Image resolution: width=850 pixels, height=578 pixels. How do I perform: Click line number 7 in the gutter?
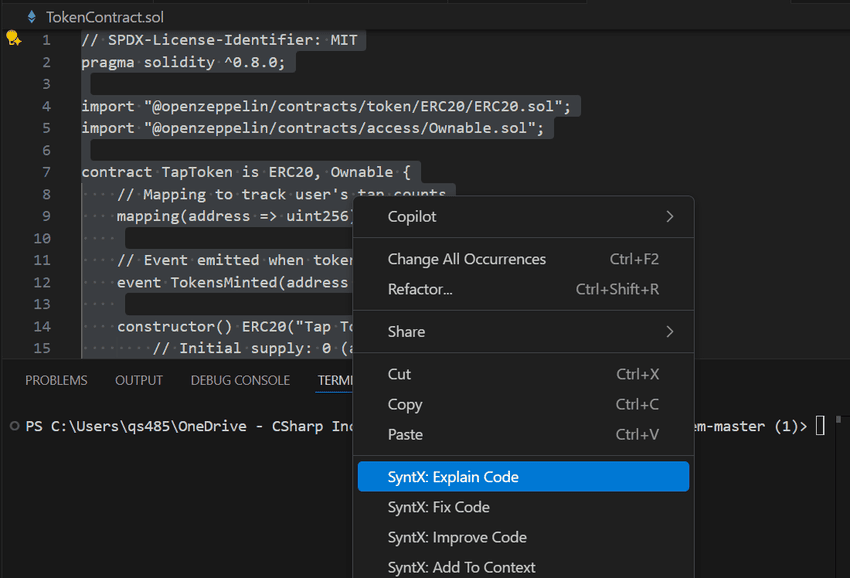pos(46,172)
